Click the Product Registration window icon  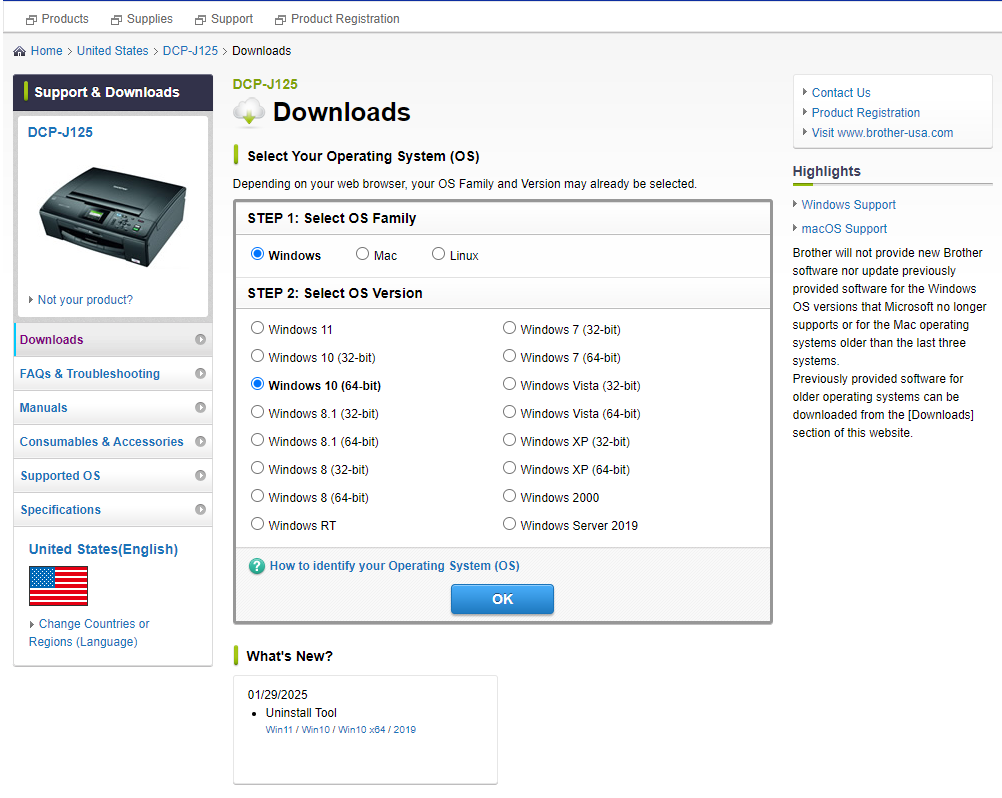(x=280, y=20)
